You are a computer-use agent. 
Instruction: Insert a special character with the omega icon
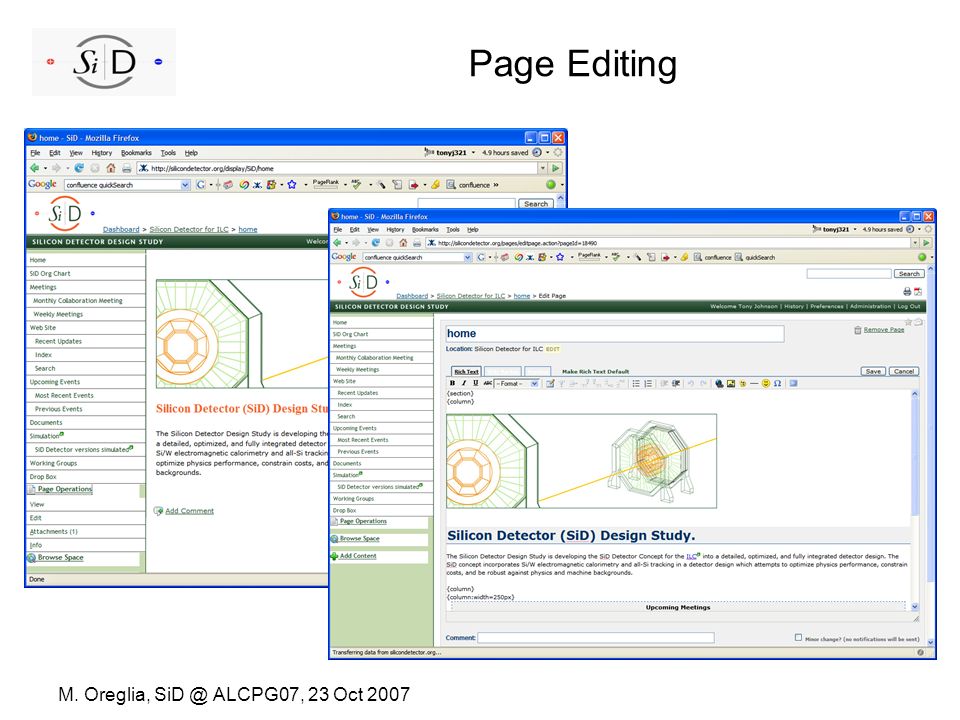pyautogui.click(x=778, y=383)
